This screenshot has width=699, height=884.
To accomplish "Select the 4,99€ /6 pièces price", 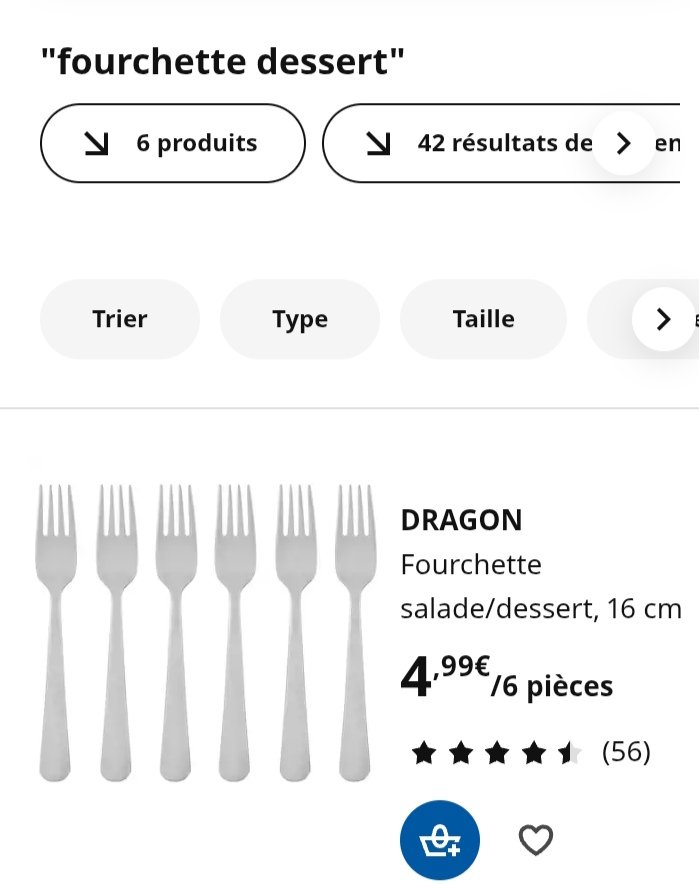I will pyautogui.click(x=507, y=677).
